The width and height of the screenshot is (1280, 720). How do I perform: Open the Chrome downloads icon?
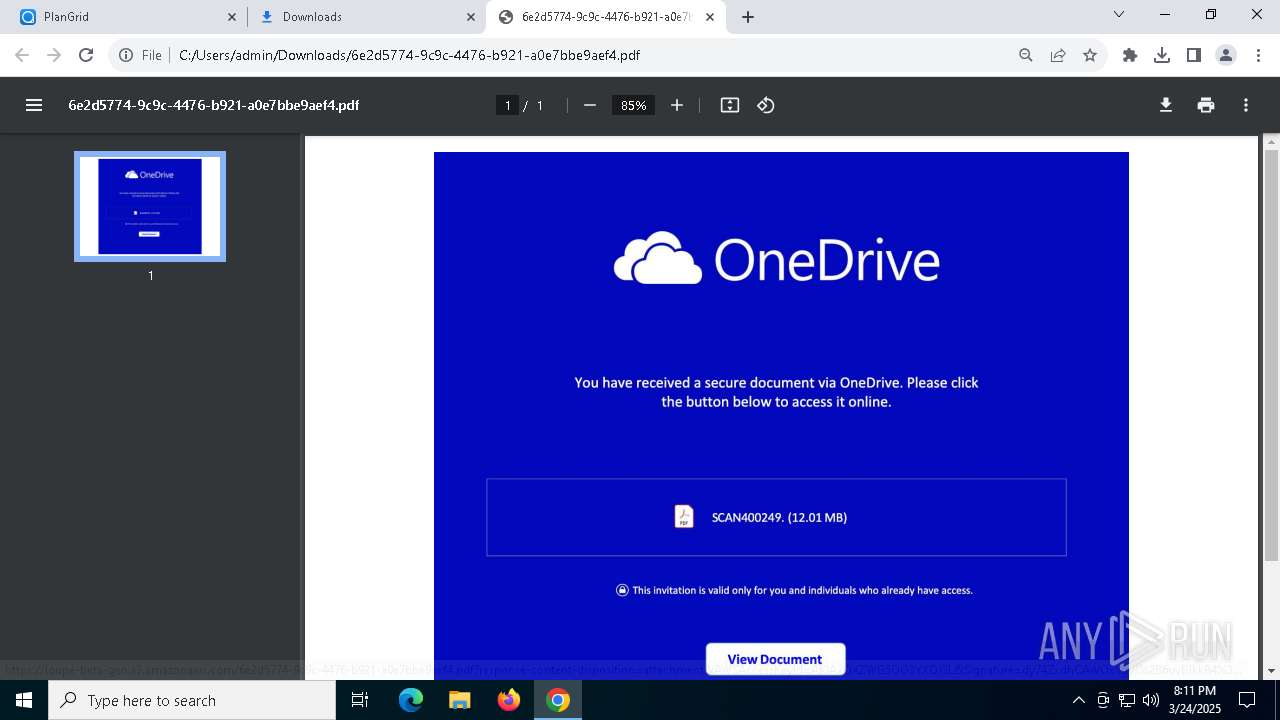pyautogui.click(x=1162, y=55)
